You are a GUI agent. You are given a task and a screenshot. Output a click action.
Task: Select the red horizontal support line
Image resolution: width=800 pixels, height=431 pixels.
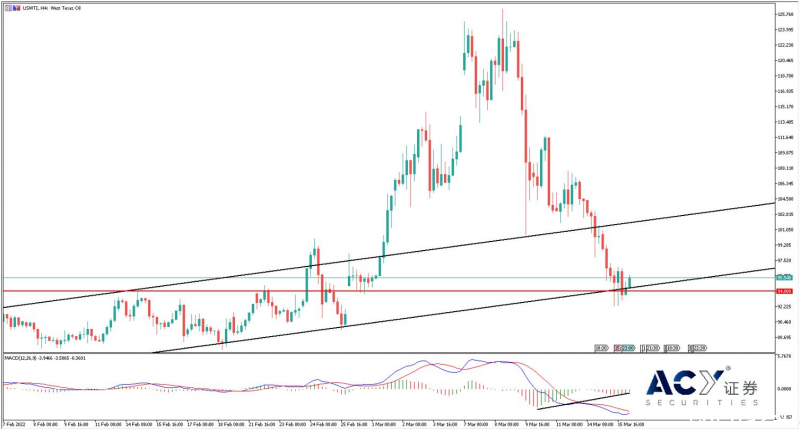[388, 291]
